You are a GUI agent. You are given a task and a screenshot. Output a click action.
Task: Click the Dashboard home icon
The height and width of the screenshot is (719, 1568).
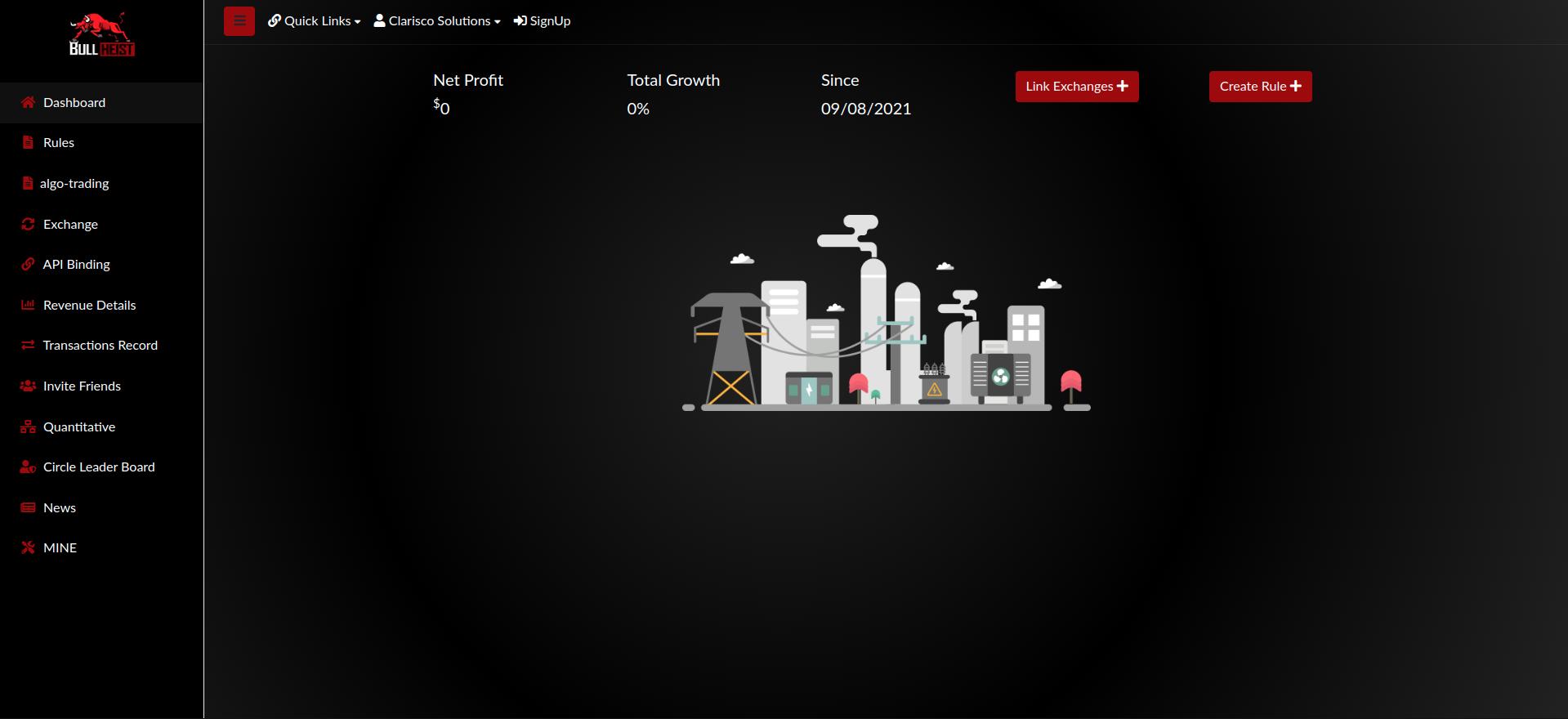click(28, 102)
